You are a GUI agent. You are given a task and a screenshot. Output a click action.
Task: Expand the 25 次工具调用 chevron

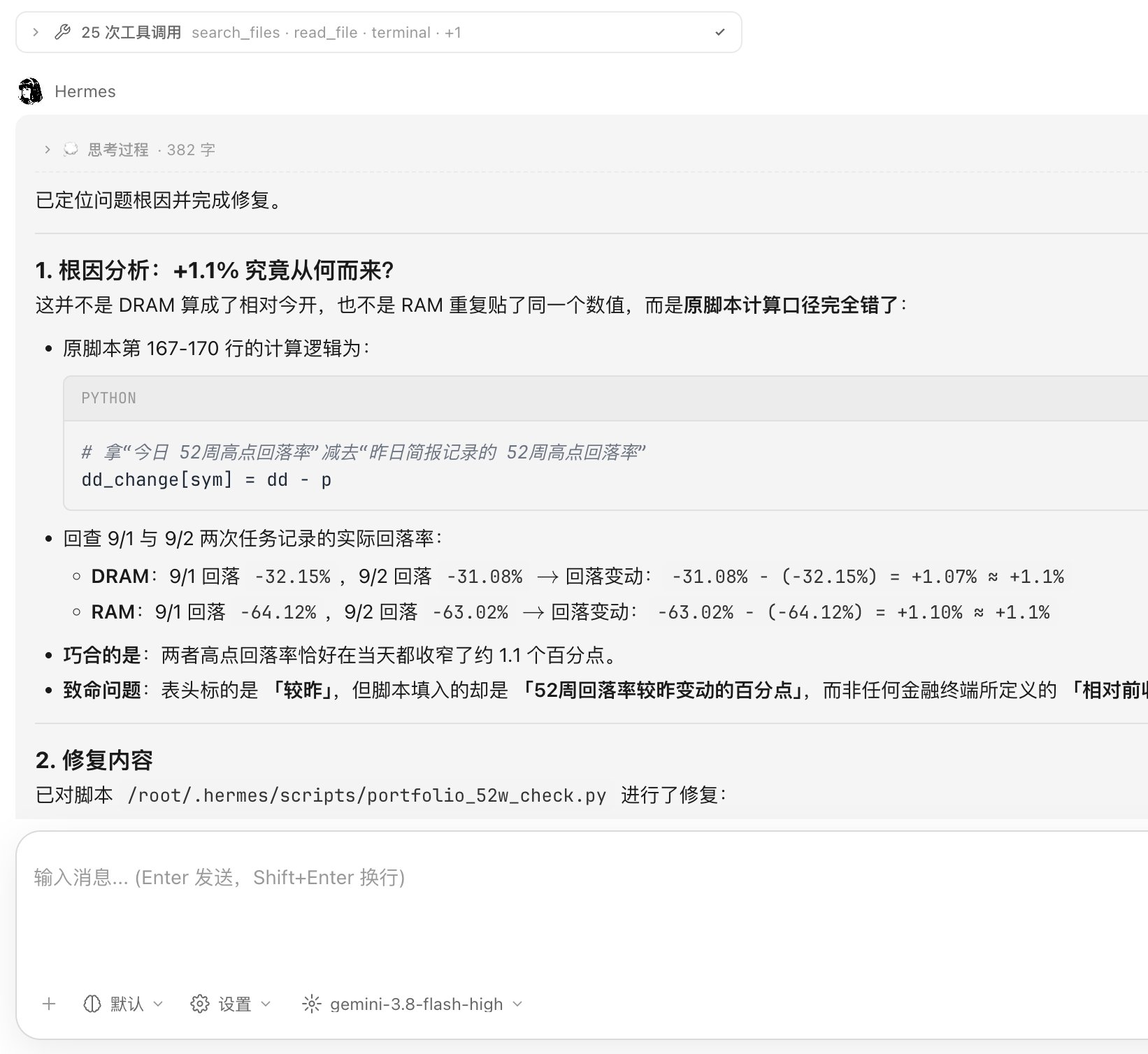pyautogui.click(x=36, y=32)
